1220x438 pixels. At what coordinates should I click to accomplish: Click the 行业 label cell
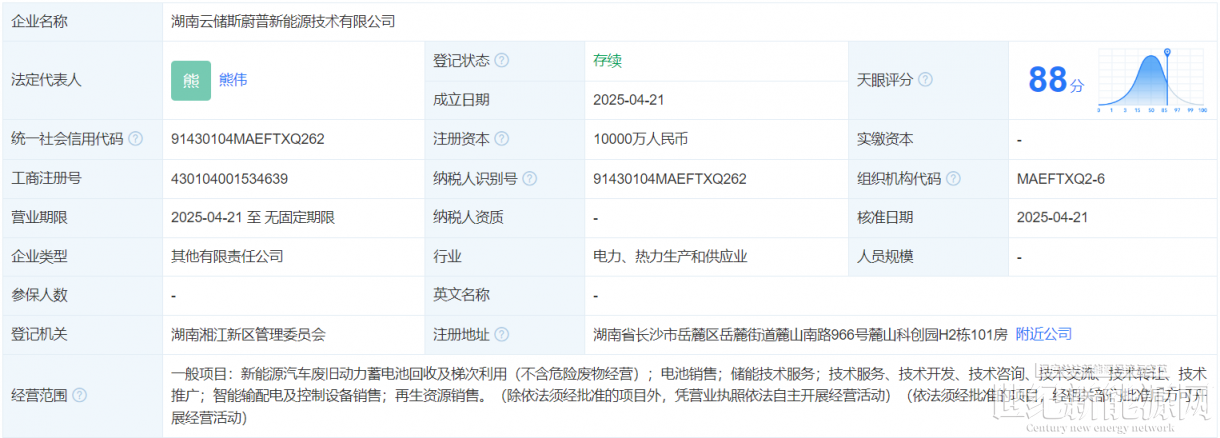[x=505, y=256]
